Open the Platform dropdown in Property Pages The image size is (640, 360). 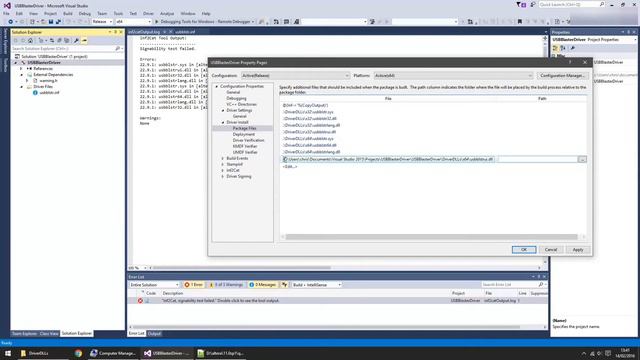click(453, 76)
